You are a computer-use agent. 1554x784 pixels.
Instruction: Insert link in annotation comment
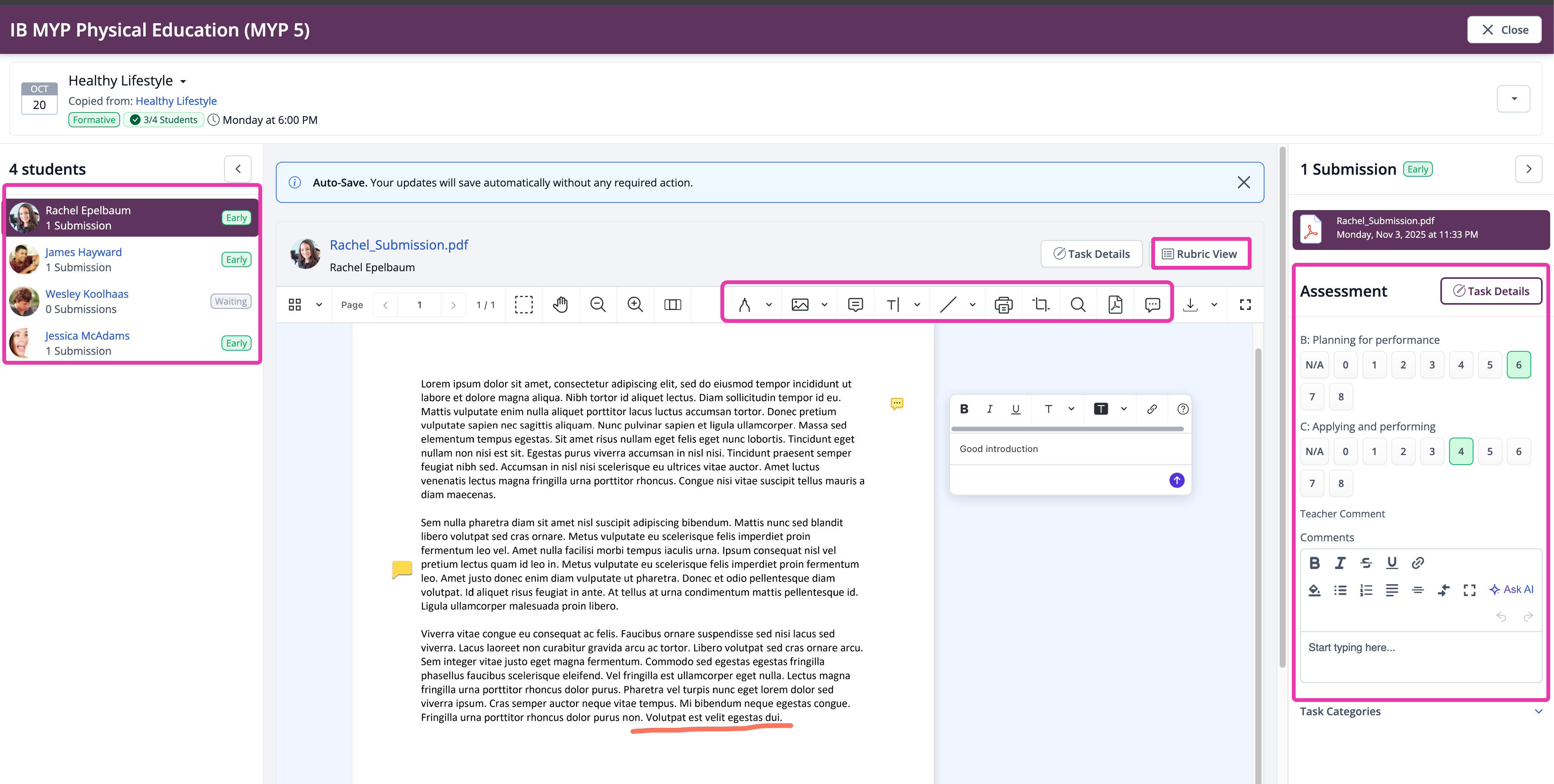1152,409
